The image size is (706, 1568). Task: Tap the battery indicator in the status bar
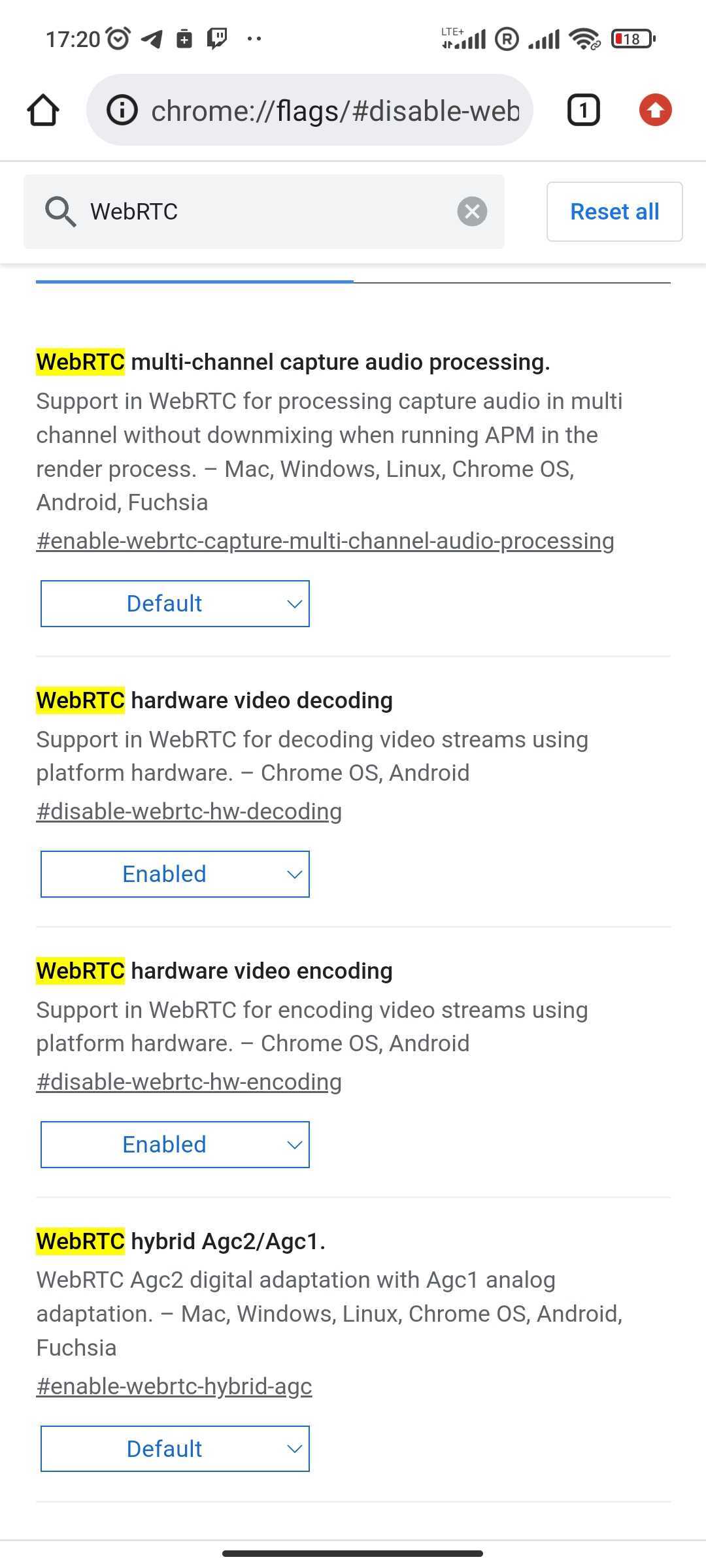coord(630,39)
